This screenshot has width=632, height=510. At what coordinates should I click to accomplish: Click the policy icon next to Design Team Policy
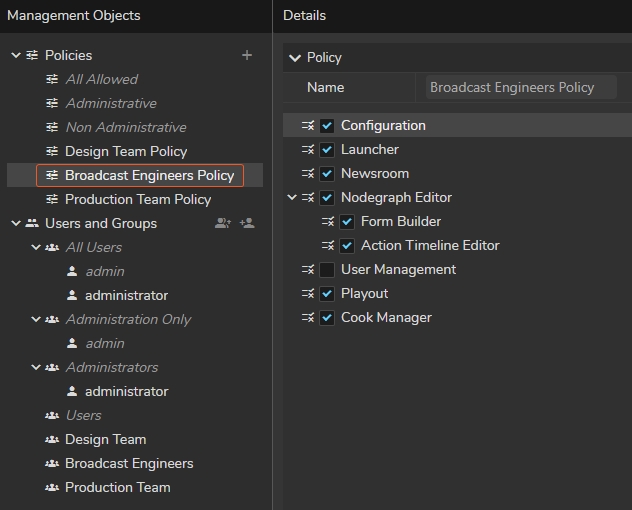coord(52,151)
